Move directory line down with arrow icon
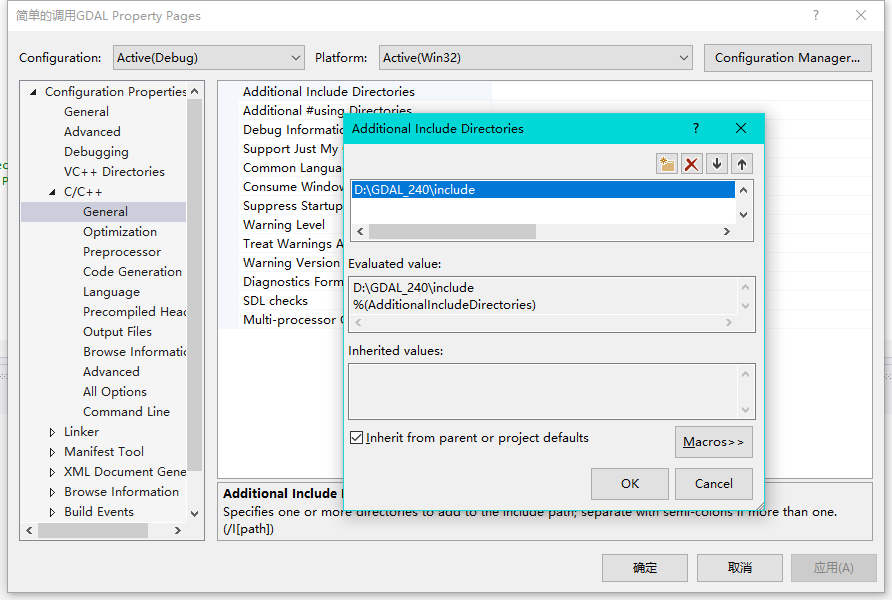This screenshot has height=600, width=892. (717, 164)
